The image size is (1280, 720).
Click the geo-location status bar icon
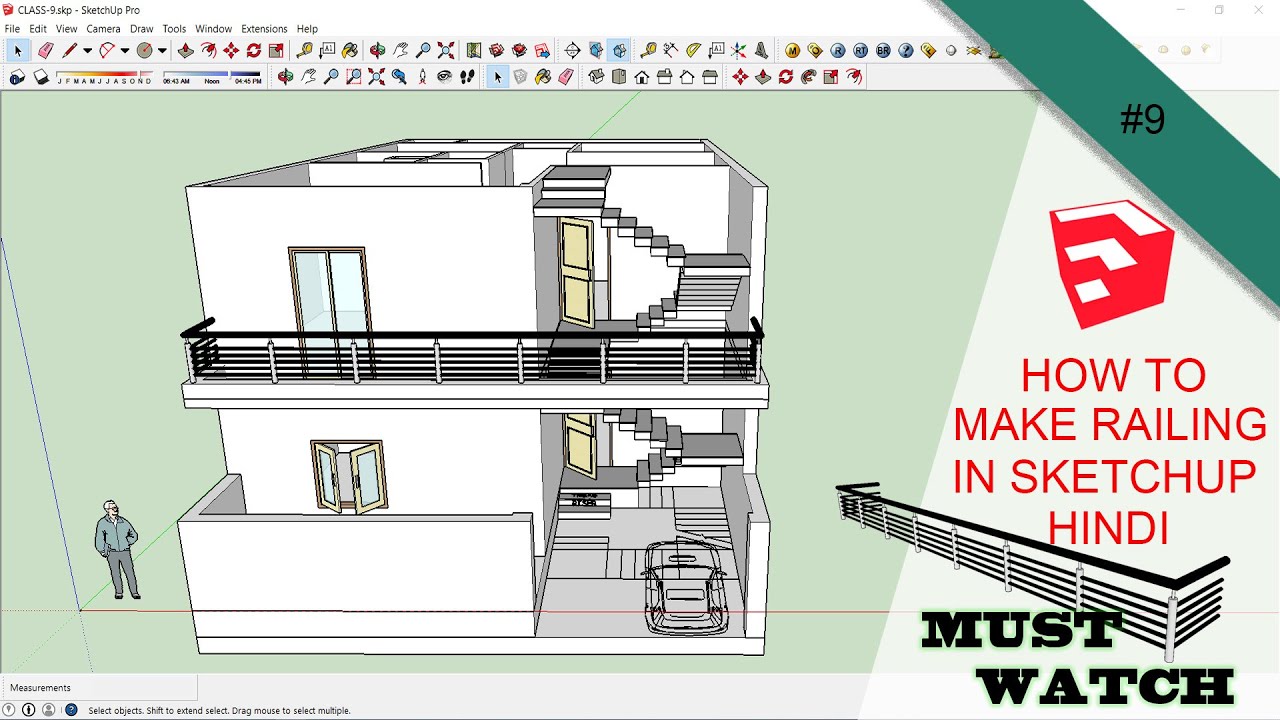point(9,710)
